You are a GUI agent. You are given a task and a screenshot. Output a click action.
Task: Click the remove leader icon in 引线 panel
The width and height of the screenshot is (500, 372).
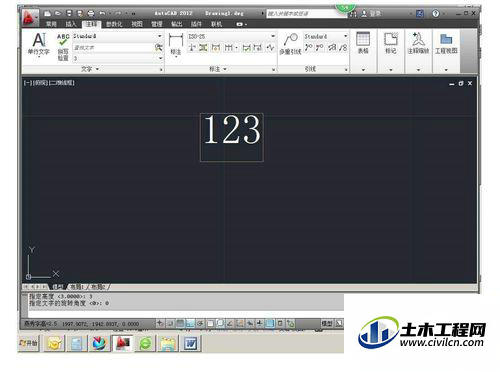click(x=320, y=48)
